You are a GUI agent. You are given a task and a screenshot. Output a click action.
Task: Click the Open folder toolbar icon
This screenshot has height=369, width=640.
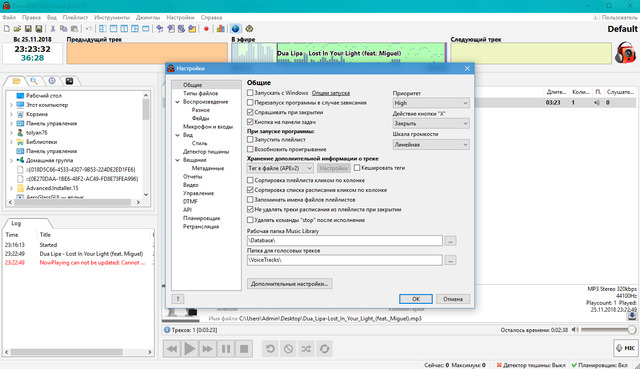pyautogui.click(x=17, y=29)
